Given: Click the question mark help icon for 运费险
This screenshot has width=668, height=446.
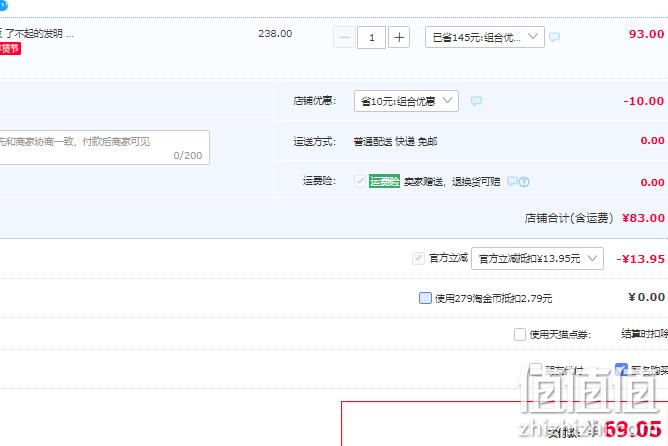Looking at the screenshot, I should tap(524, 182).
